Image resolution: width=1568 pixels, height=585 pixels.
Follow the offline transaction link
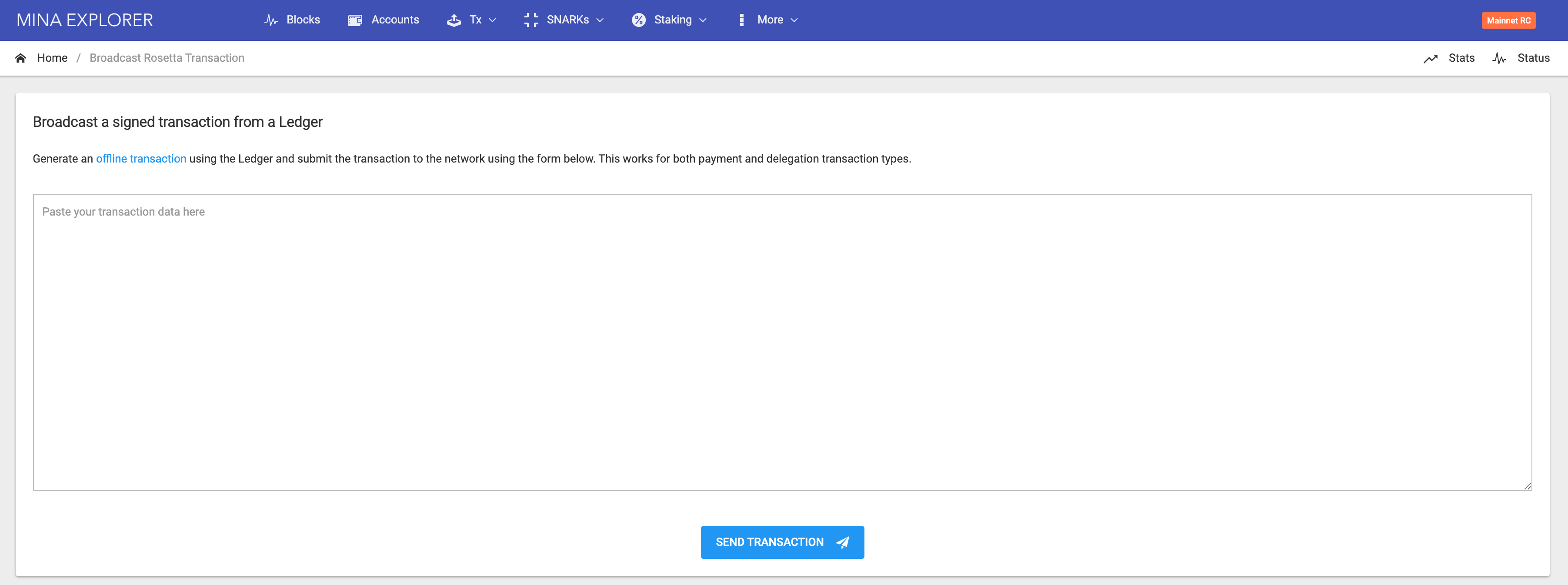(141, 159)
